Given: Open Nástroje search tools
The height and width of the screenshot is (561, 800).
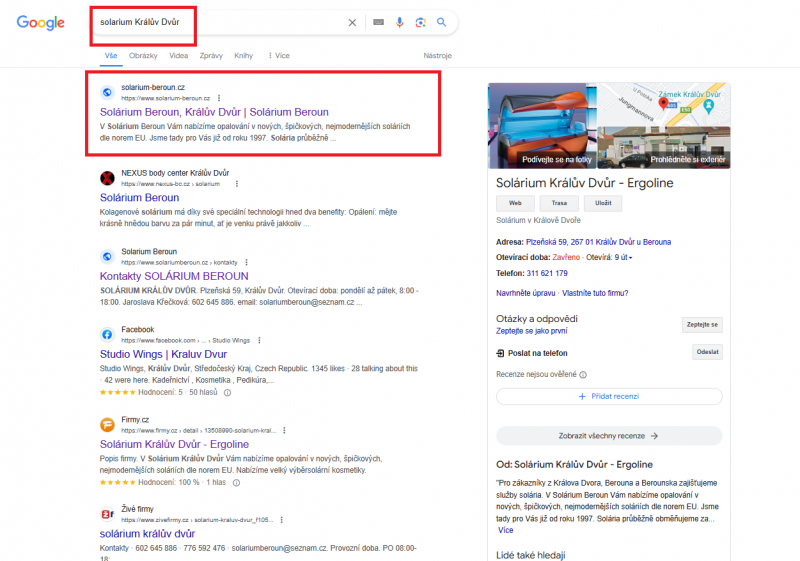Looking at the screenshot, I should pos(437,56).
